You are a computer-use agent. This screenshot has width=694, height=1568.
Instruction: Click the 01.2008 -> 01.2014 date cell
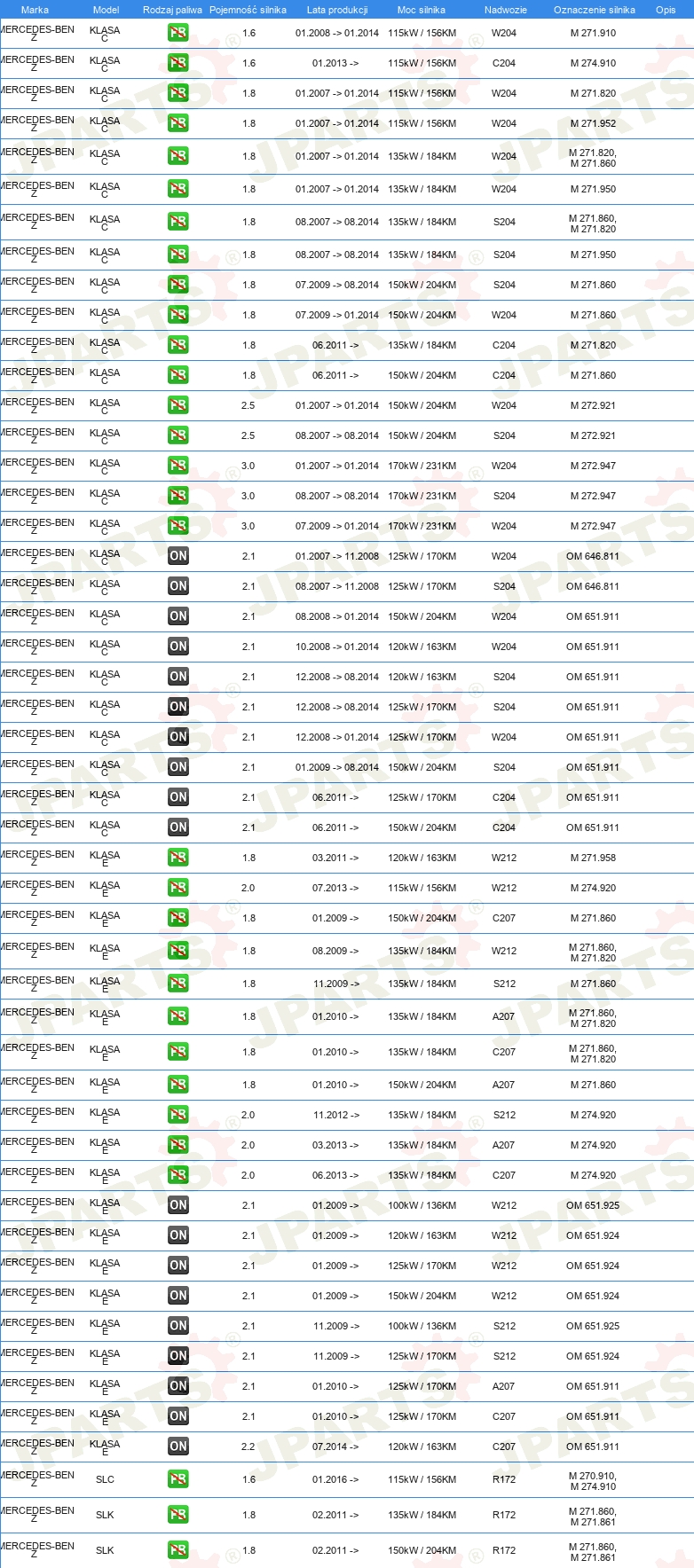click(x=337, y=33)
